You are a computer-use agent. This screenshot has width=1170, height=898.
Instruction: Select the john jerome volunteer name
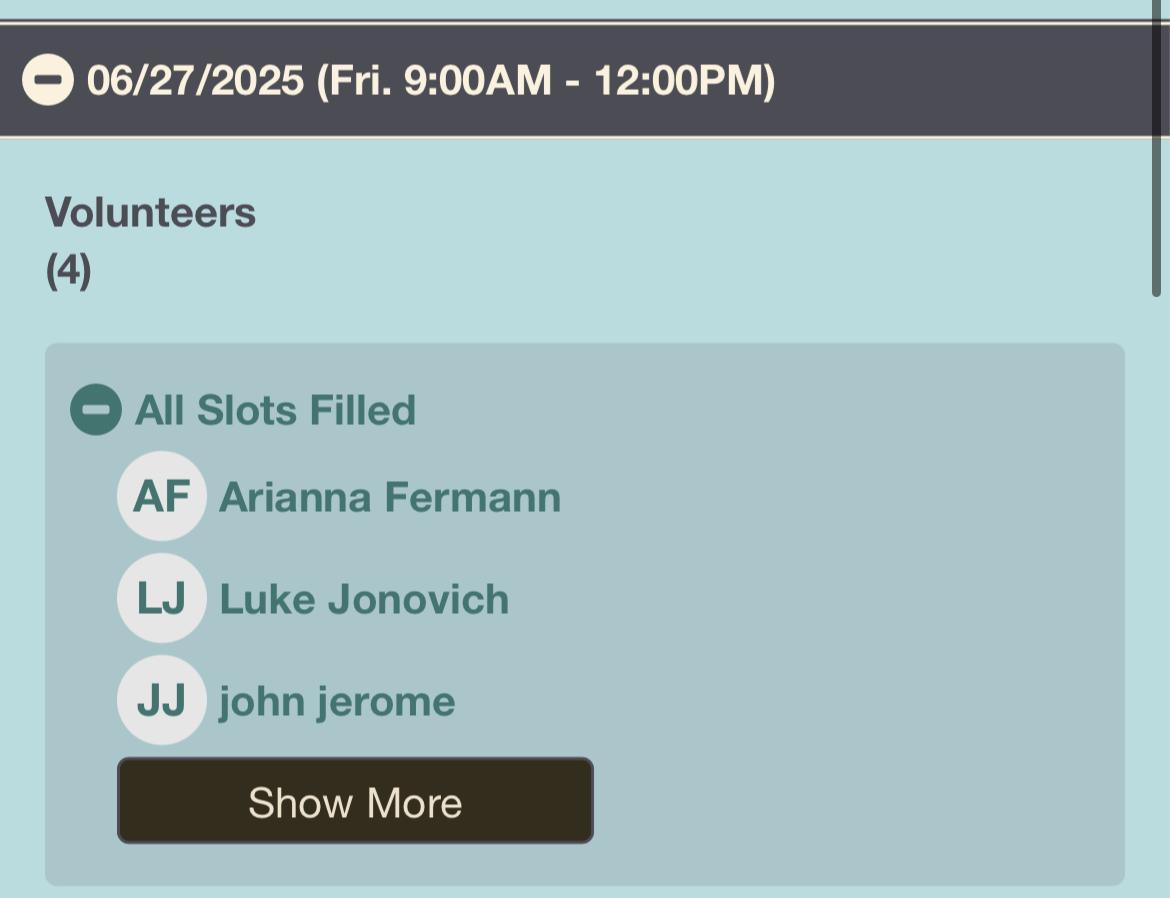point(337,701)
